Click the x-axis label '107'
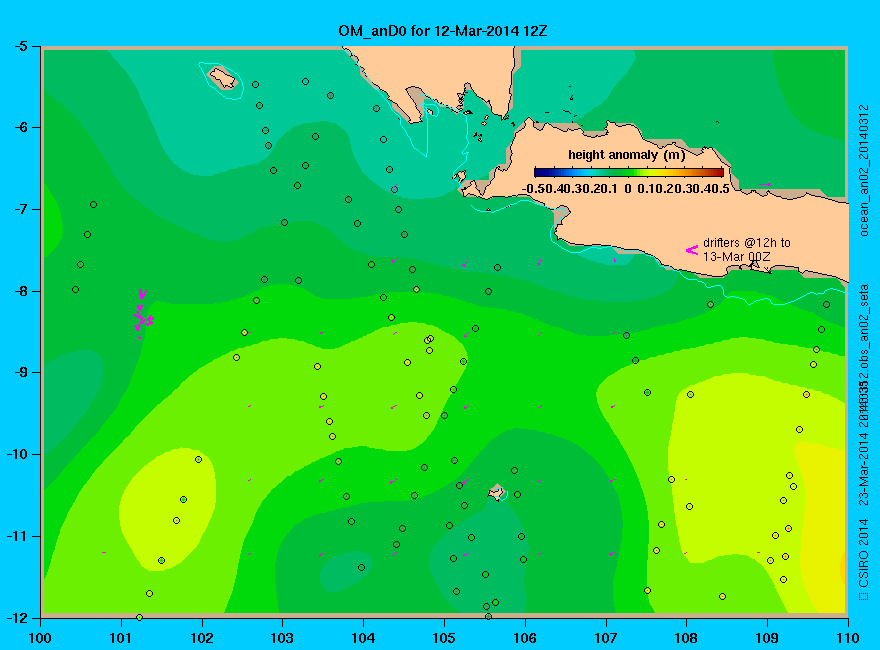Screen dimensions: 880x650 pos(606,638)
